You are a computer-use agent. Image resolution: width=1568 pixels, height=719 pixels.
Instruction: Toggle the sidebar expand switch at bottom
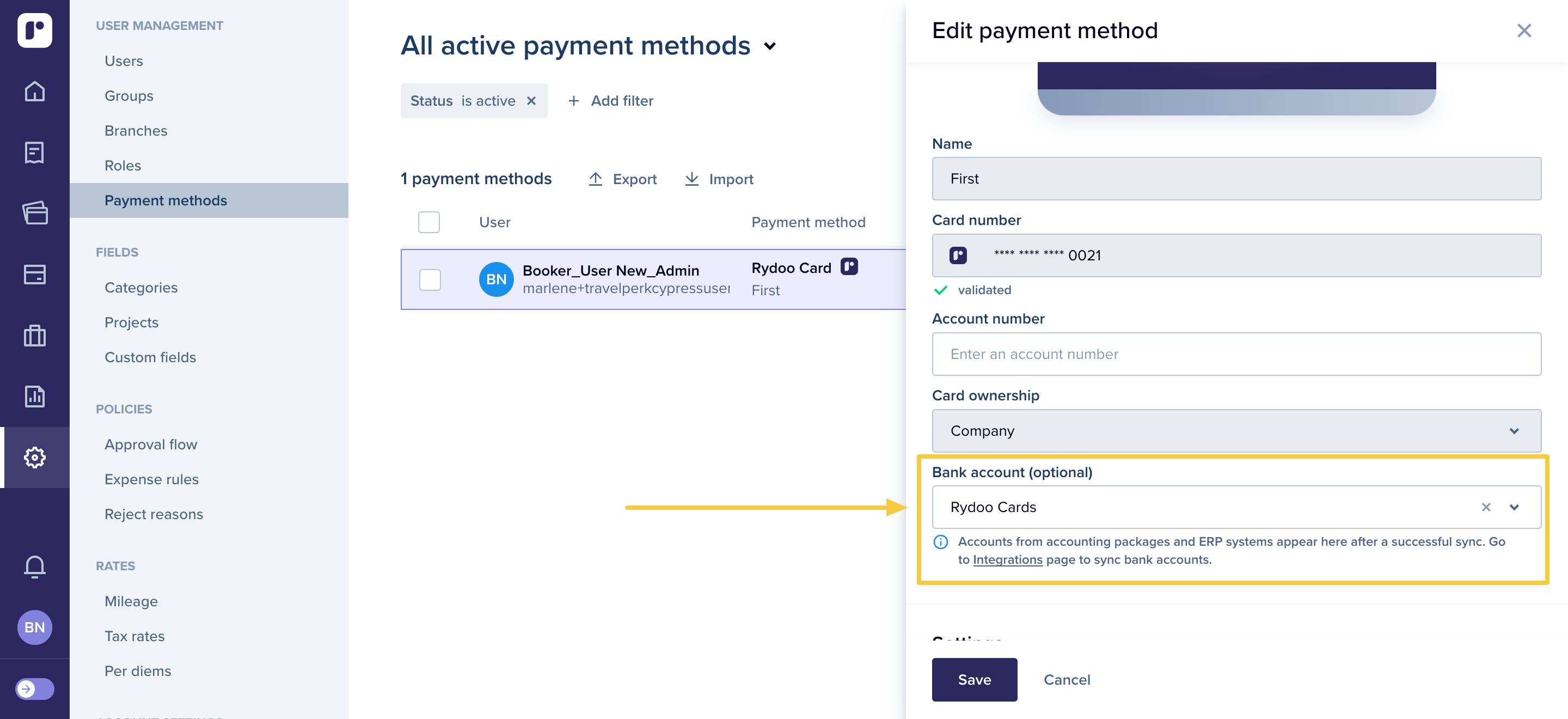click(35, 688)
